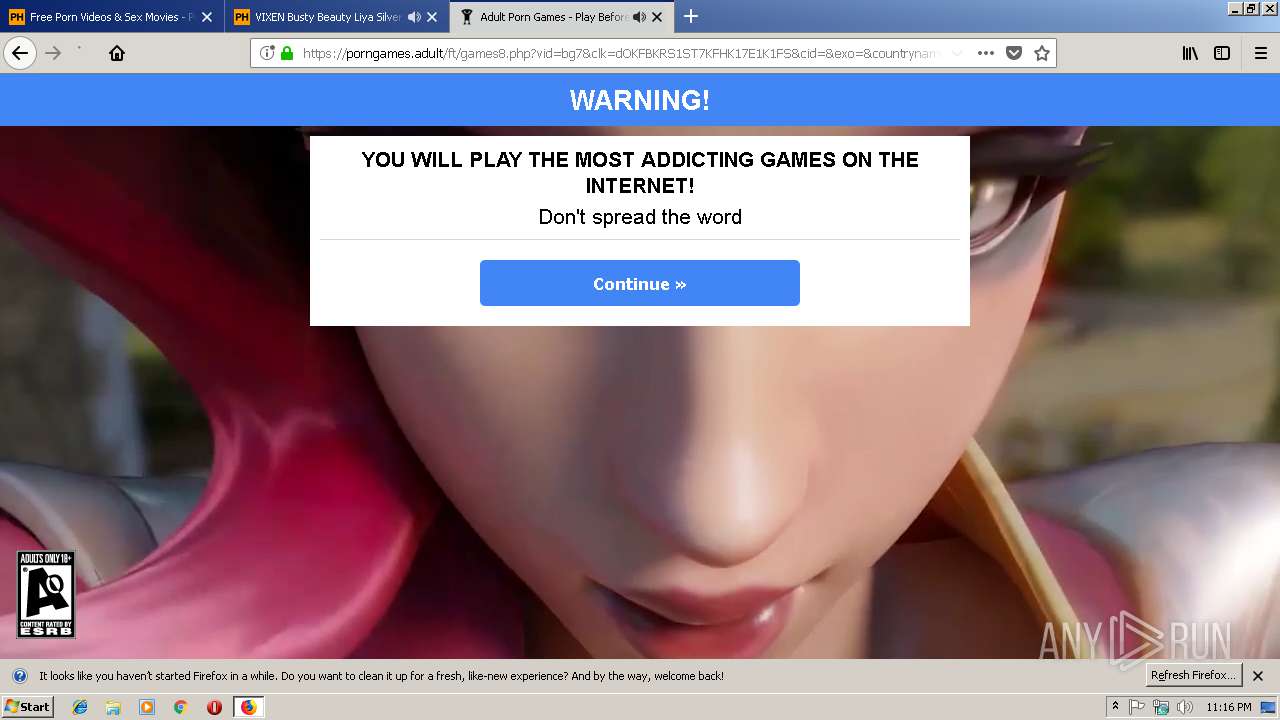This screenshot has width=1280, height=720.
Task: Restore down the Firefox window
Action: click(x=1251, y=8)
